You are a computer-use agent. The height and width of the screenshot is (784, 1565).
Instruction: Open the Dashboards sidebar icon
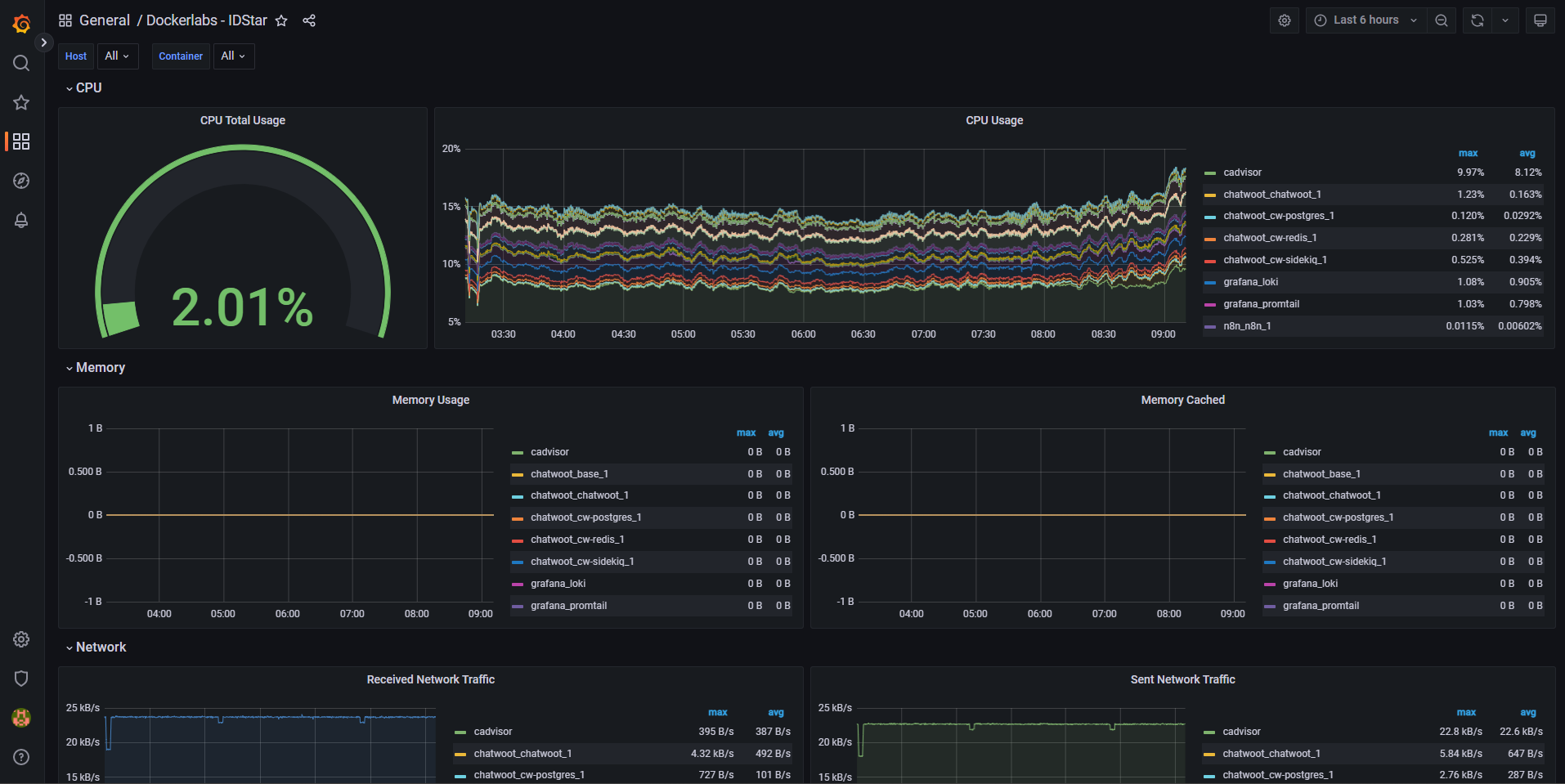[21, 141]
